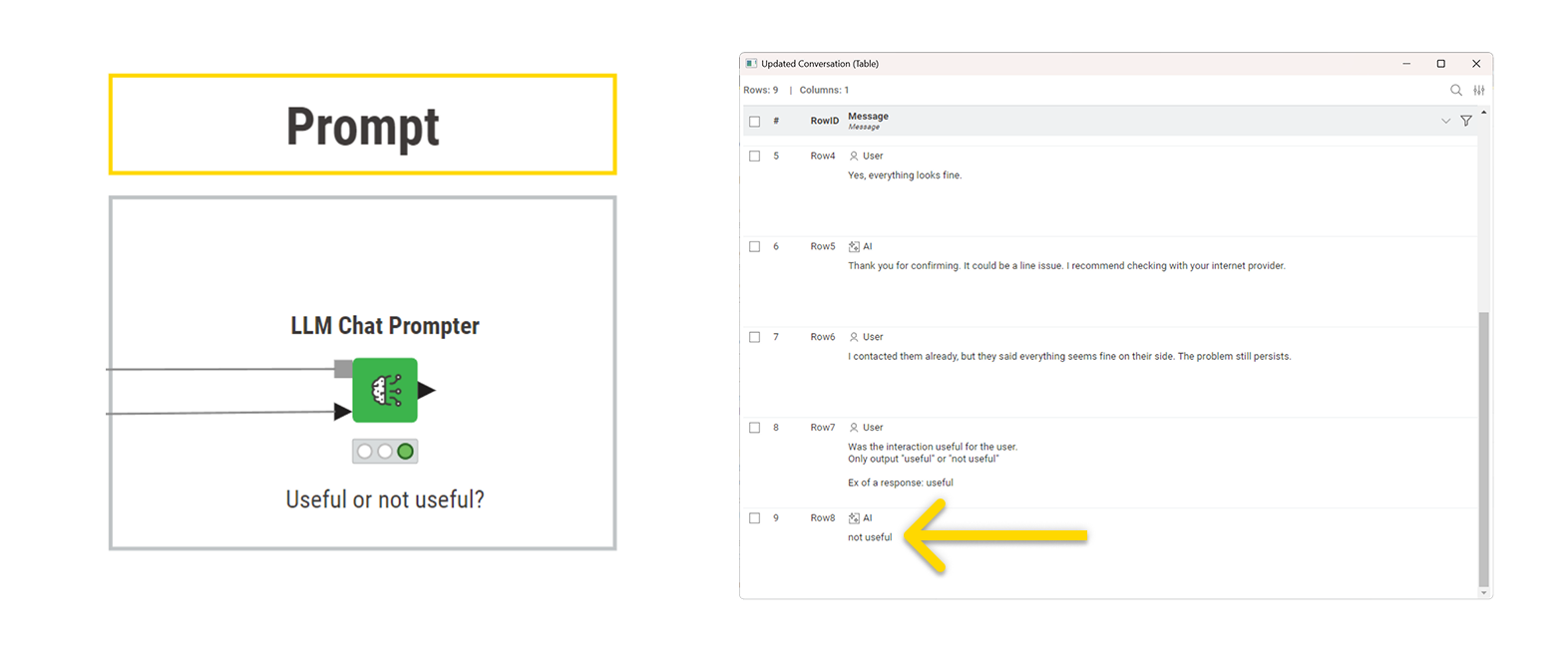Click the node's traffic light status indicator
Screen dimensions: 1568x651
(x=385, y=452)
